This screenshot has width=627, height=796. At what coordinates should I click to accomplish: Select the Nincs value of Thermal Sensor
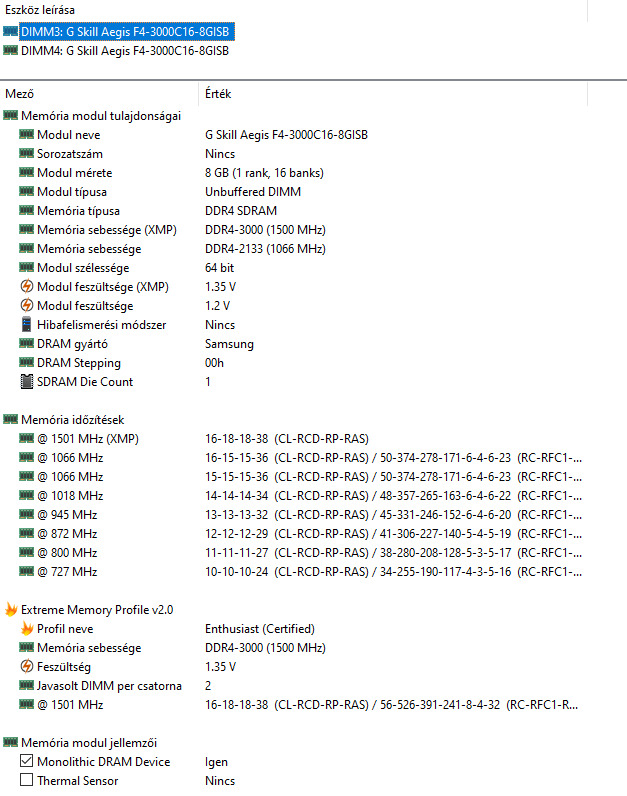[x=220, y=781]
